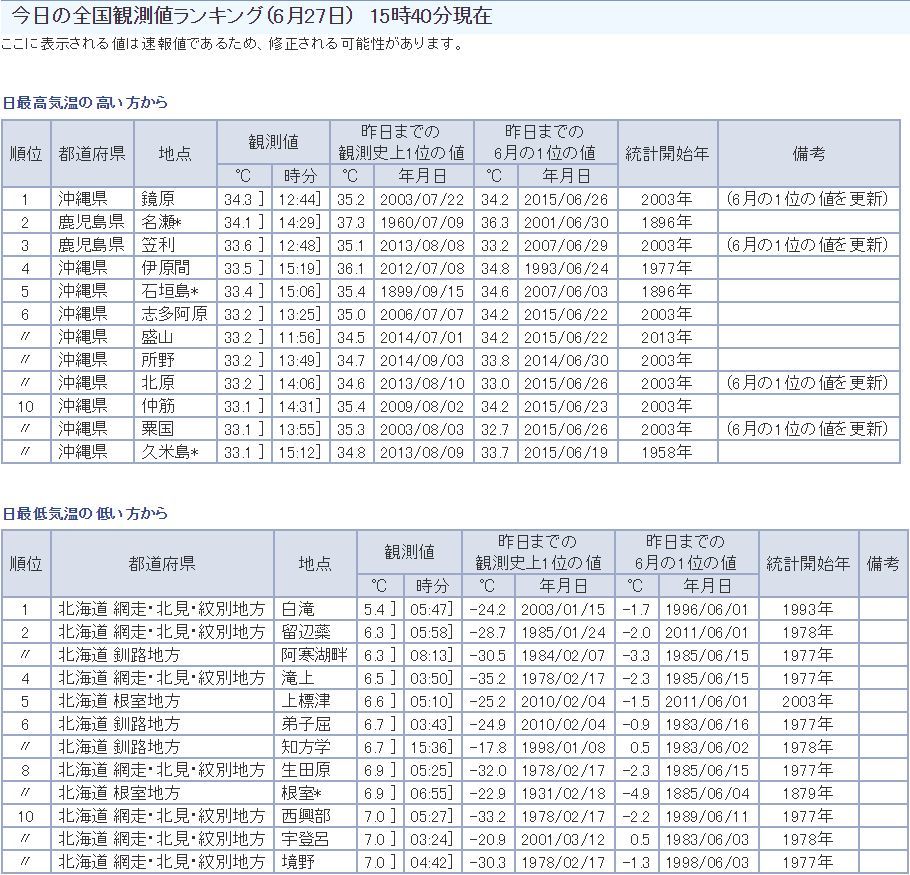Select the 白滝 location in the low temperature table
Screen dimensions: 910x875
(299, 609)
